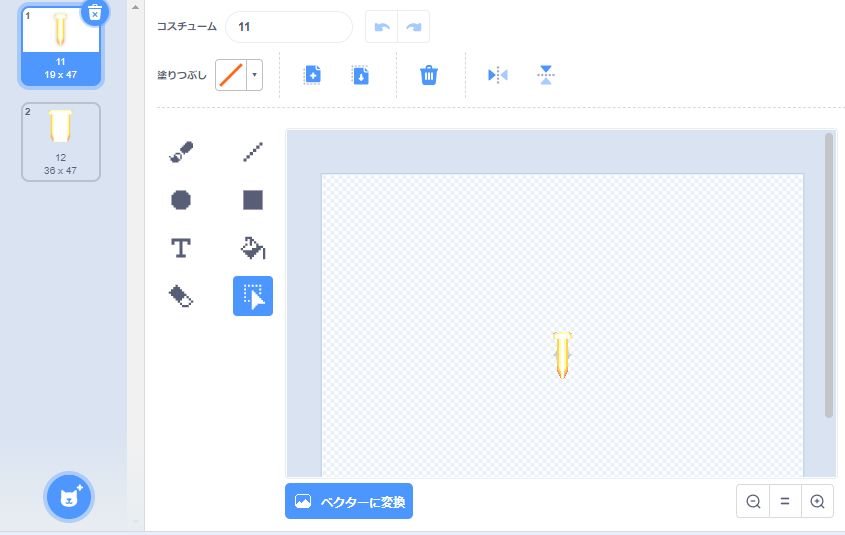Zoom in on the canvas
Viewport: 845px width, 535px height.
pyautogui.click(x=818, y=502)
